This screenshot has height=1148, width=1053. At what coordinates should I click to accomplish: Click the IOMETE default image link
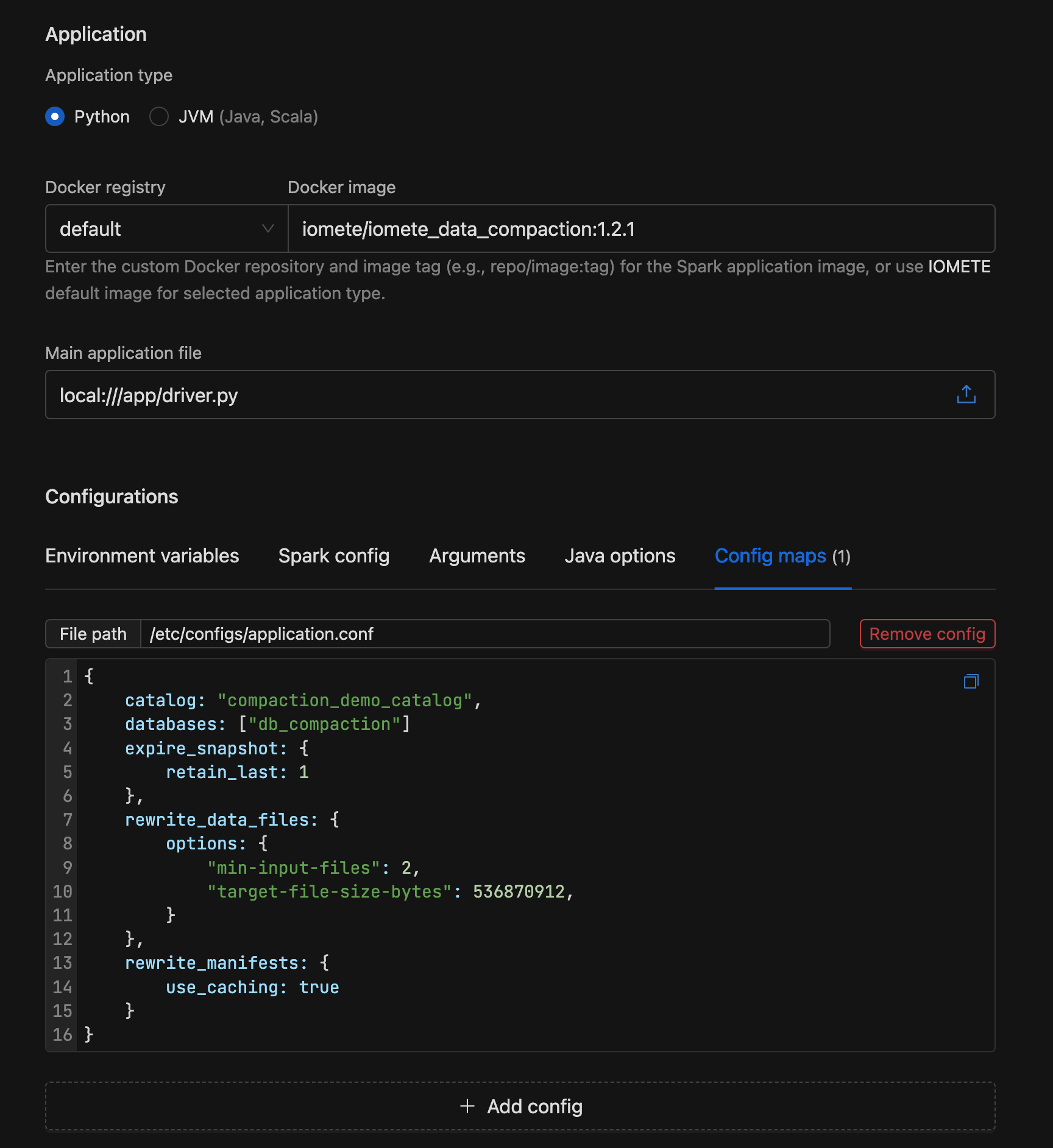click(959, 266)
